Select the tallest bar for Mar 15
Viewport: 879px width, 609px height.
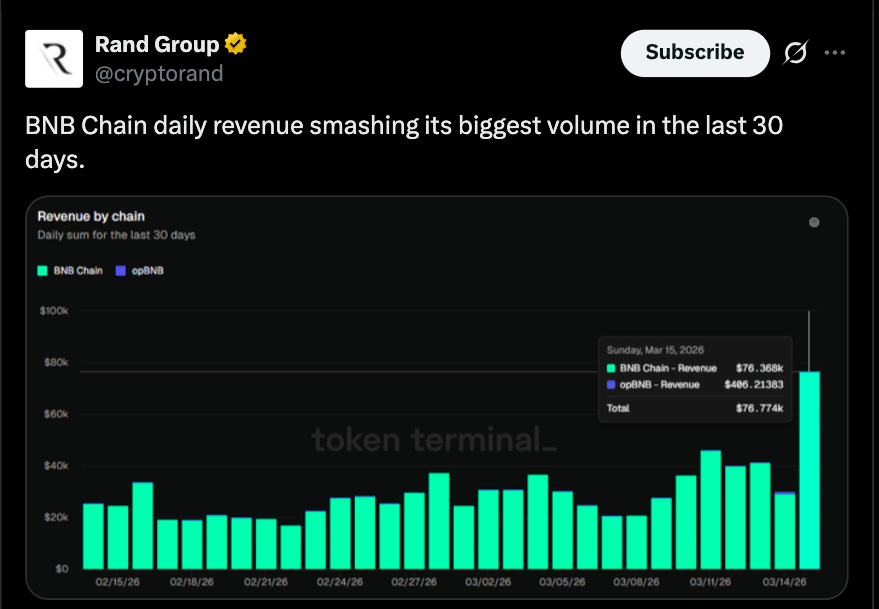[809, 470]
